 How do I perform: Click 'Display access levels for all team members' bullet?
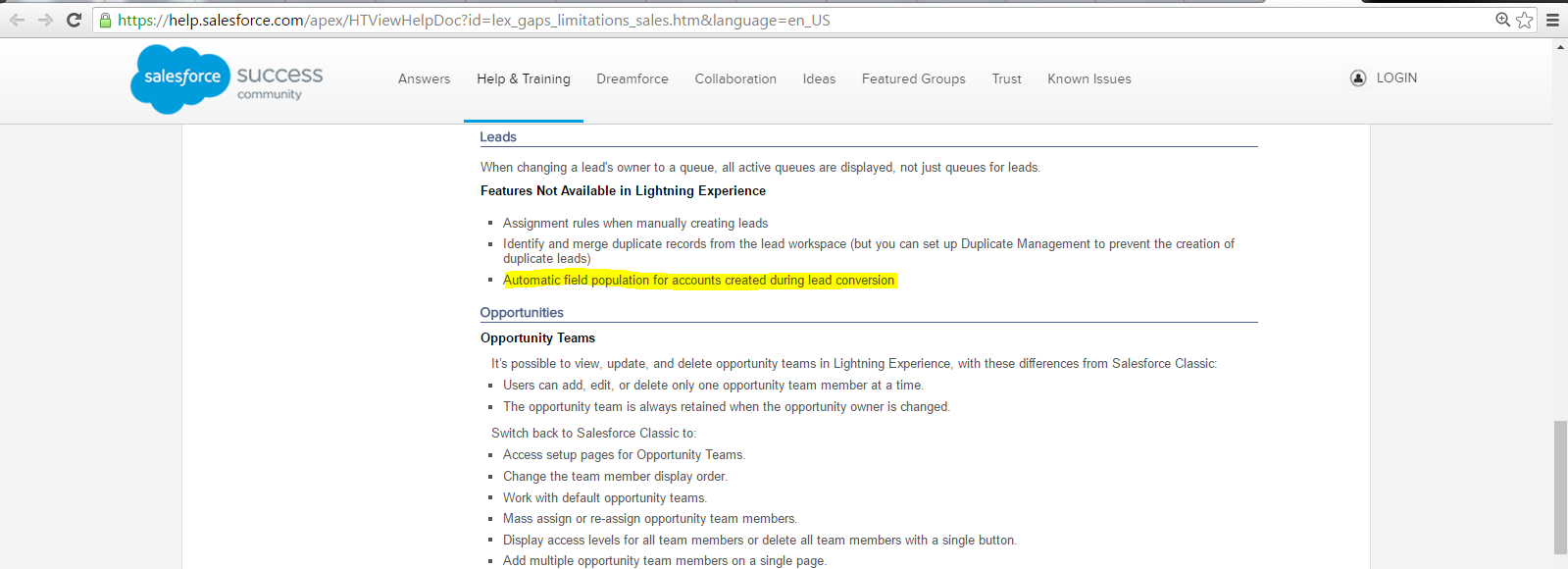click(760, 540)
